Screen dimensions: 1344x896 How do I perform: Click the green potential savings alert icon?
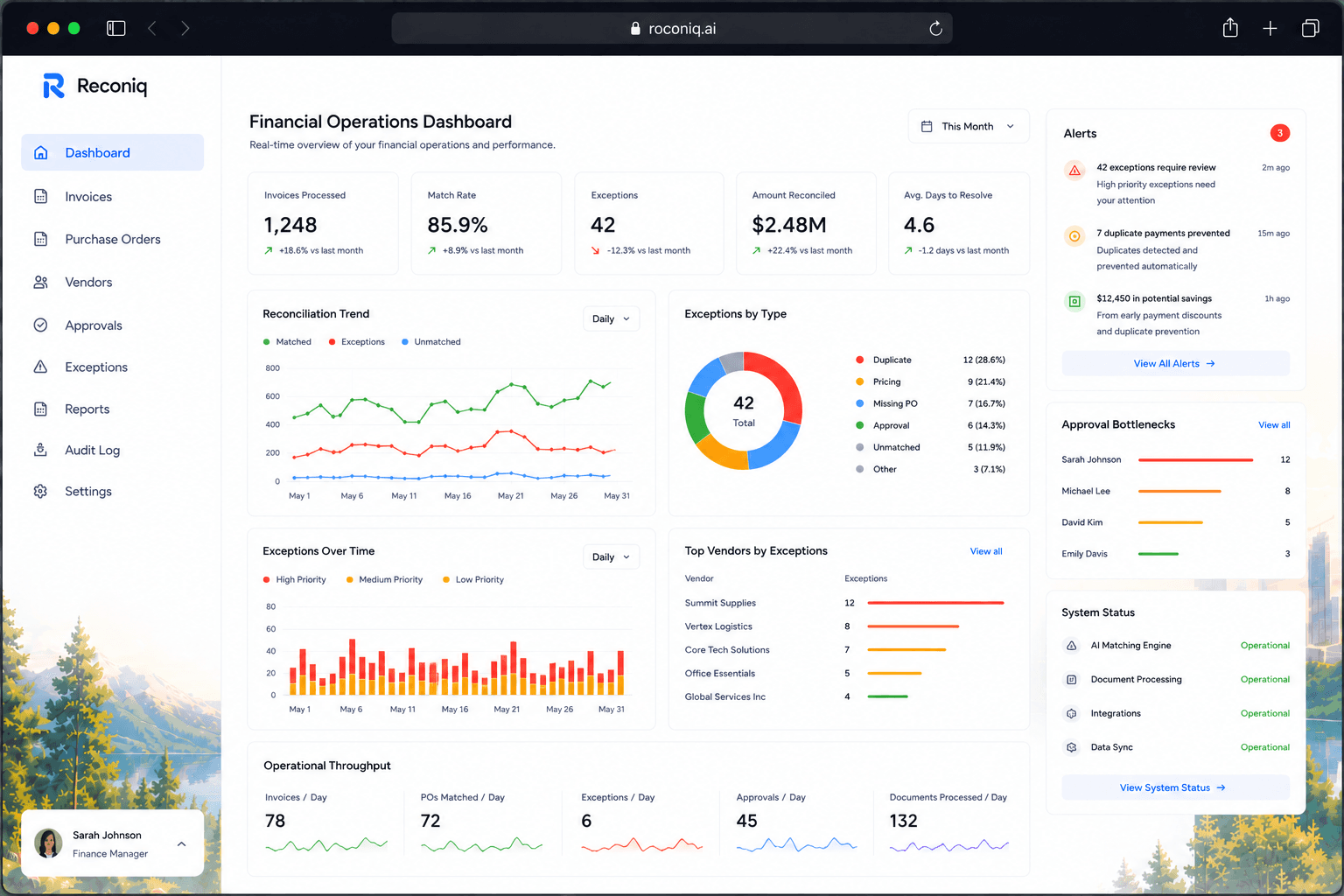(x=1074, y=301)
